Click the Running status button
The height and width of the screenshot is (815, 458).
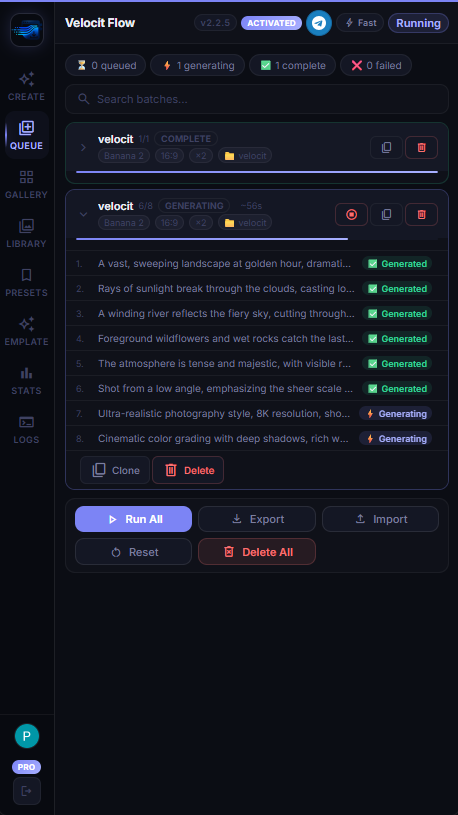(x=418, y=23)
